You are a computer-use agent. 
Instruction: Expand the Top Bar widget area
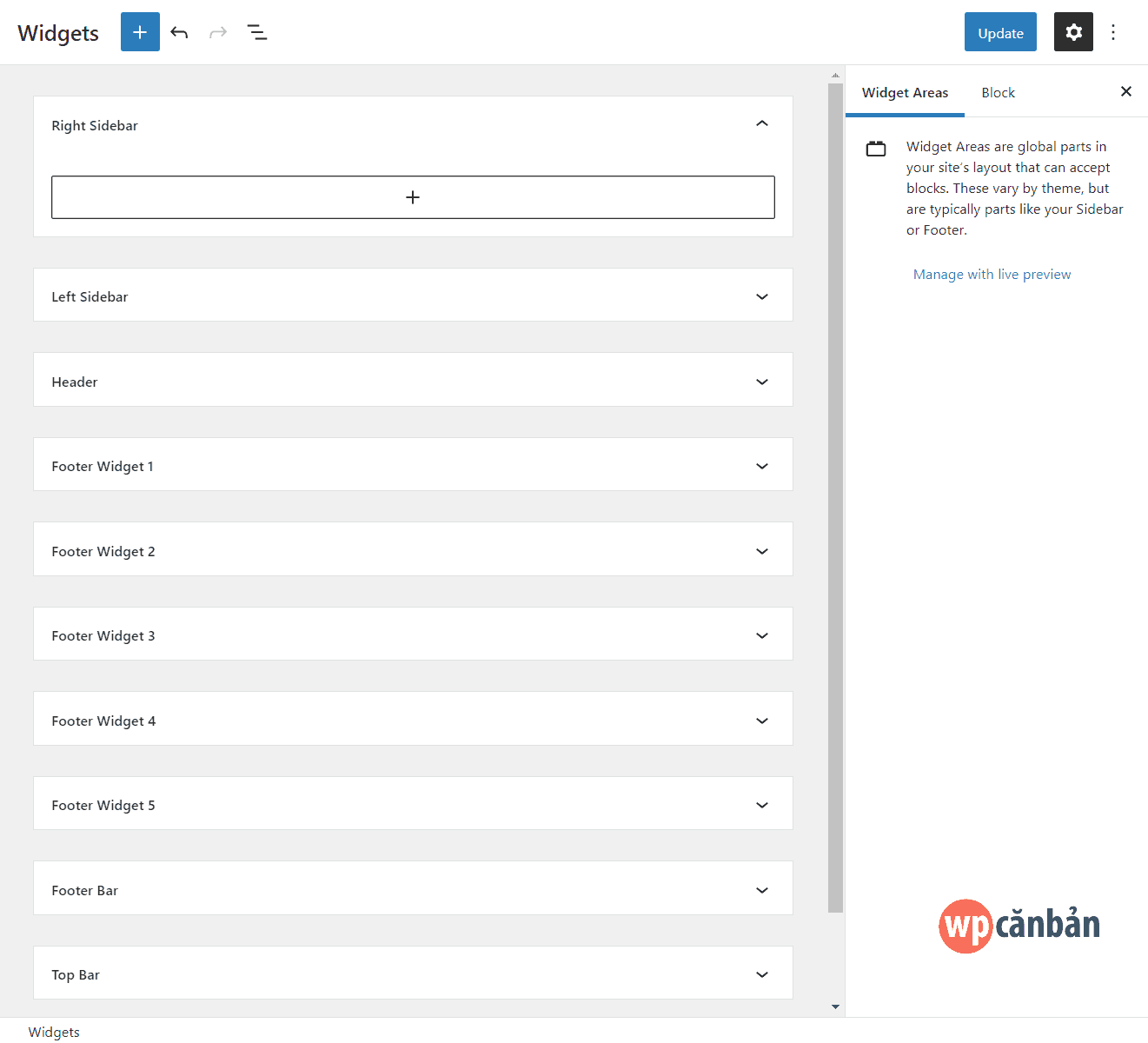[x=762, y=973]
